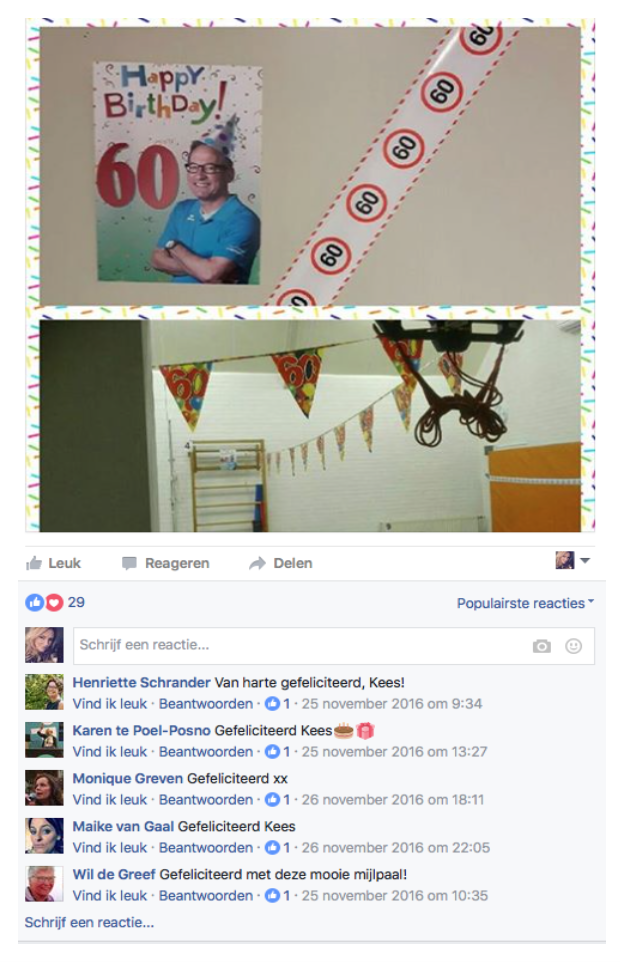Open the profile selector arrow beside avatar
The height and width of the screenshot is (962, 620).
tap(585, 560)
